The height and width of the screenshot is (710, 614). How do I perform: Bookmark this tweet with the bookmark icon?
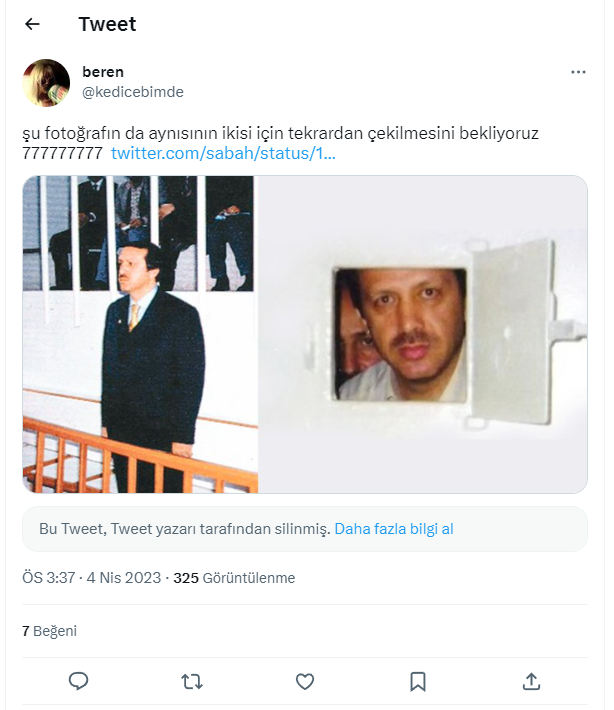[x=418, y=681]
